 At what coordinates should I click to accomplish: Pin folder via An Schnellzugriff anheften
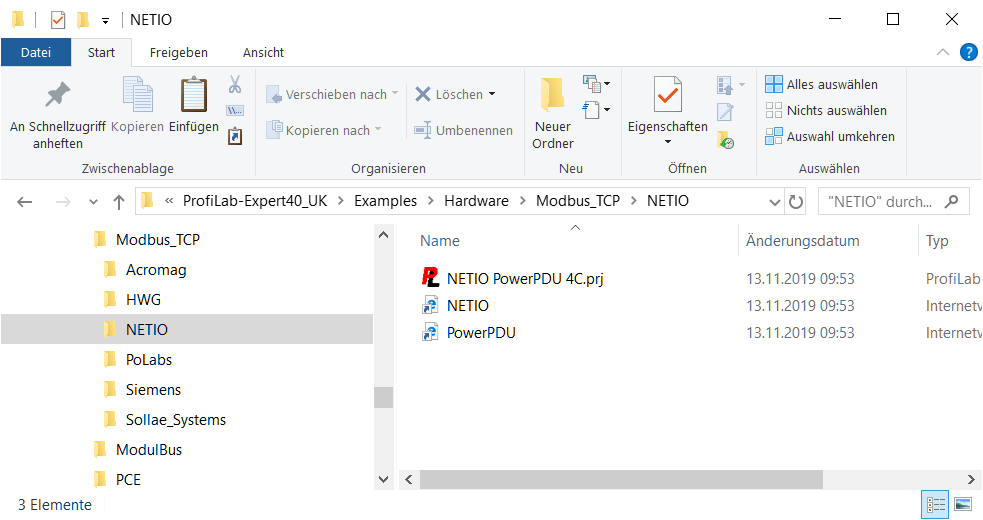point(58,114)
